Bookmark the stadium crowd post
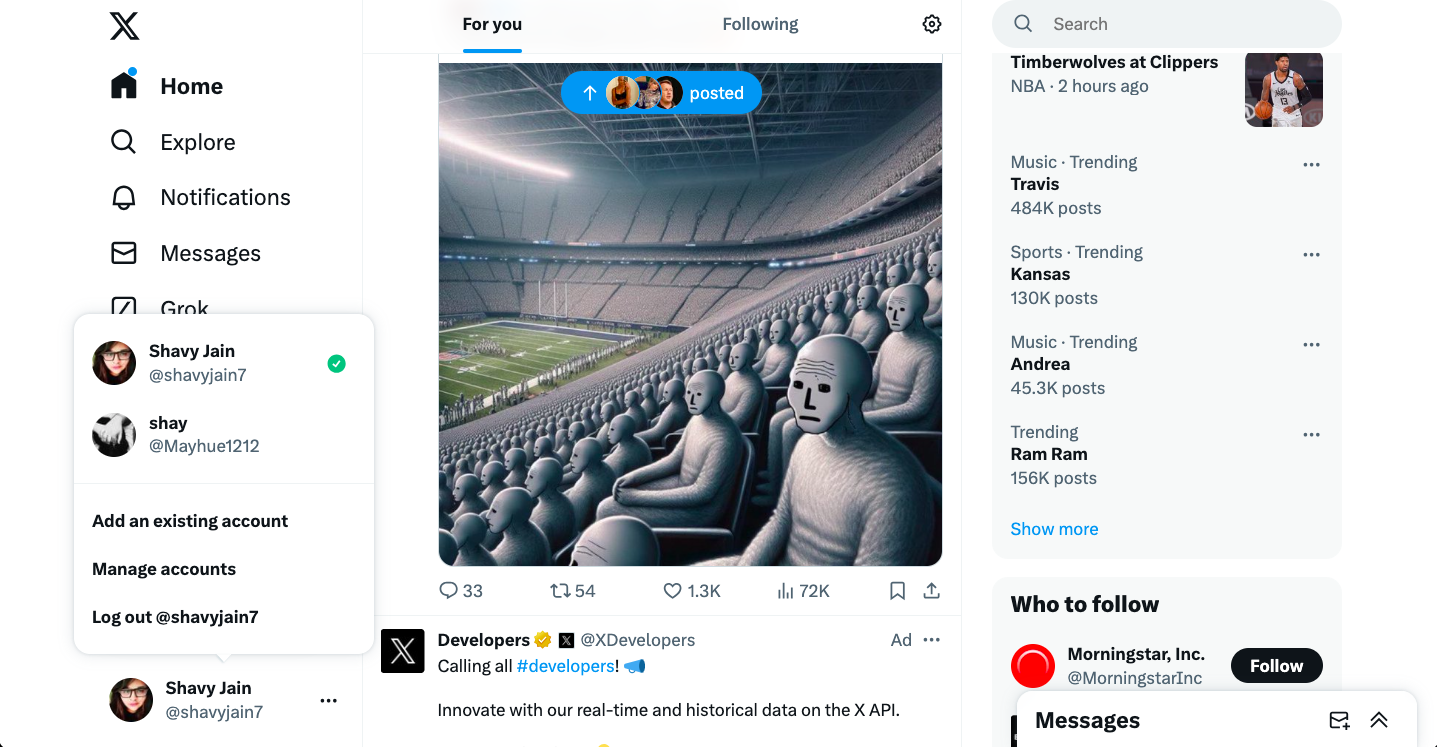 pyautogui.click(x=897, y=590)
